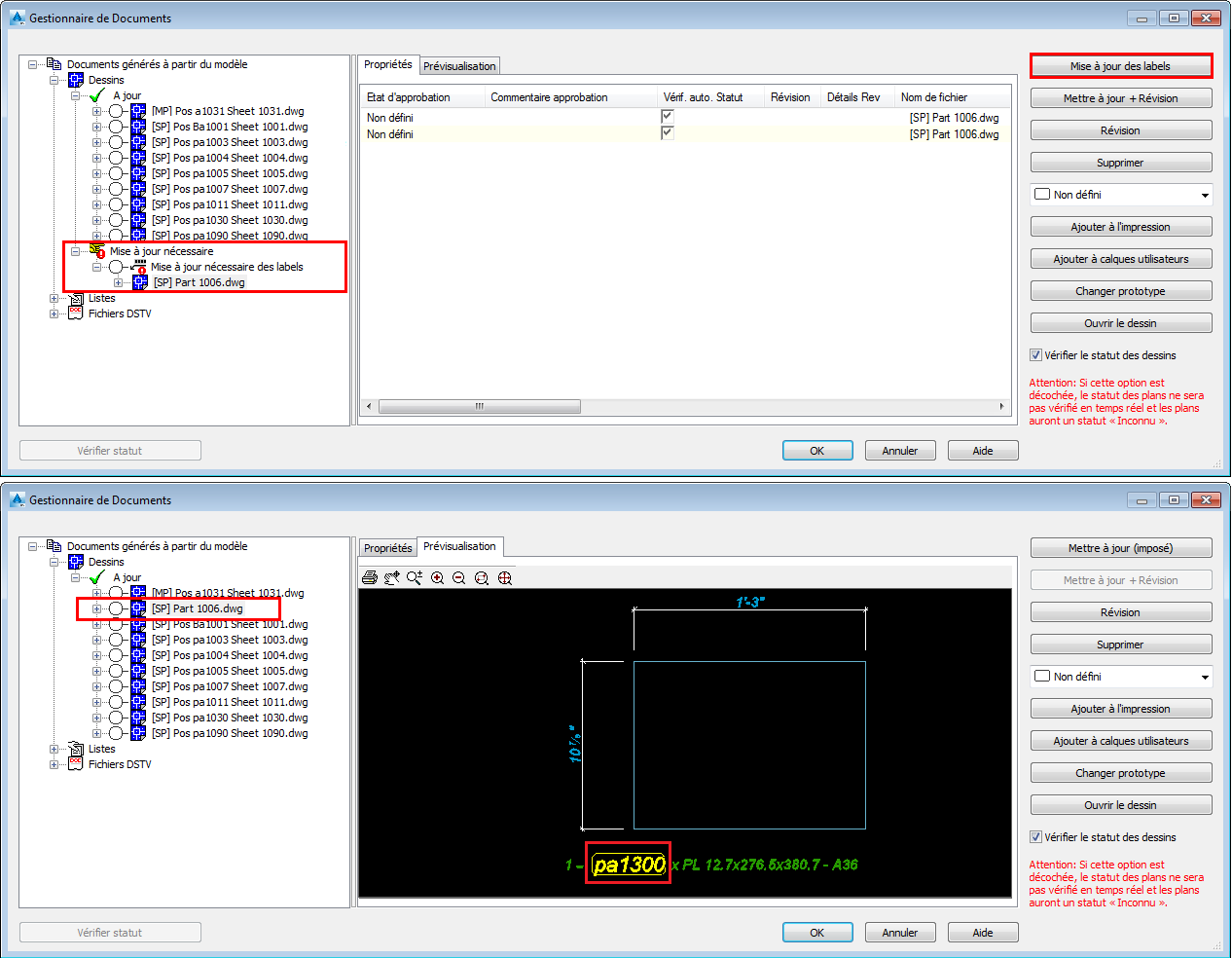Image resolution: width=1232 pixels, height=958 pixels.
Task: Click the horizontal scrollbar thumb of properties table
Action: click(479, 407)
